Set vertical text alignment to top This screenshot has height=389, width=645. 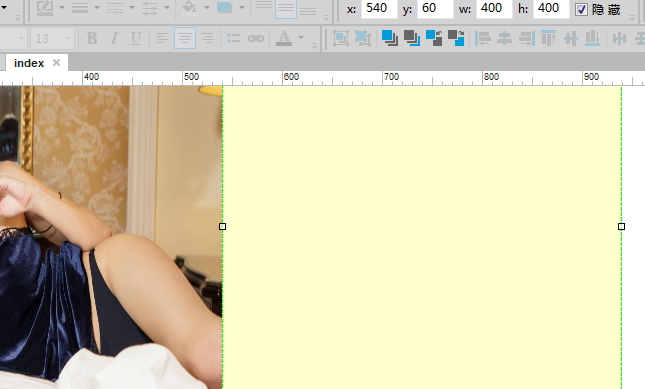coord(264,8)
